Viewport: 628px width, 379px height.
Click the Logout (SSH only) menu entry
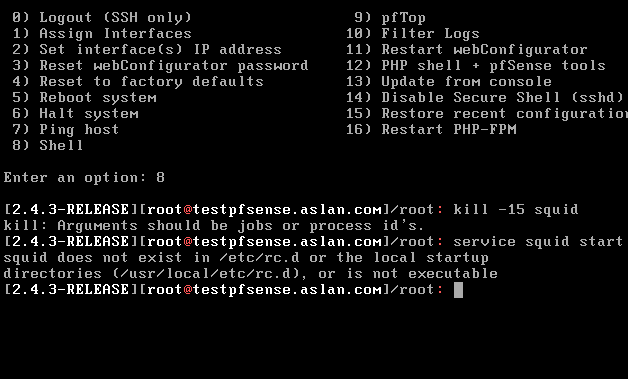point(102,18)
